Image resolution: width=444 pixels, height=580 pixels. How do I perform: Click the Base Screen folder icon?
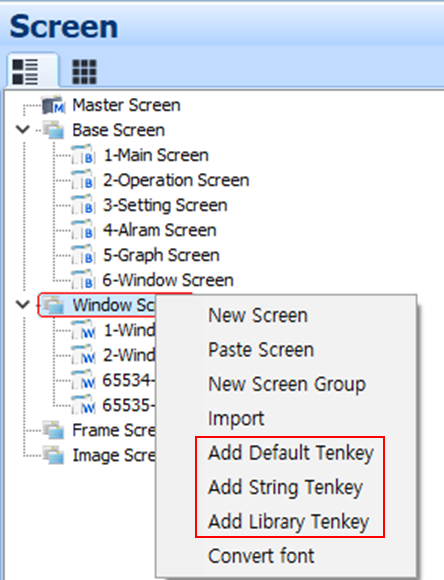54,130
